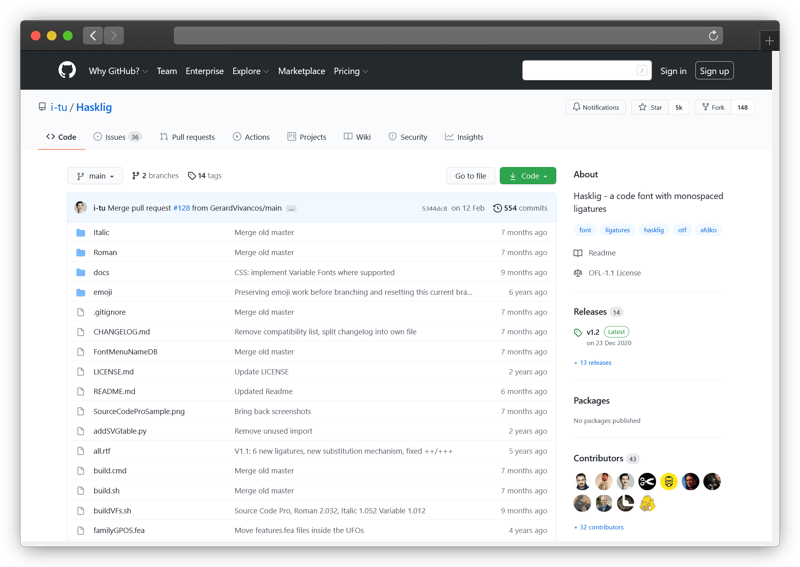Switch to the Pull requests tab

coord(187,137)
